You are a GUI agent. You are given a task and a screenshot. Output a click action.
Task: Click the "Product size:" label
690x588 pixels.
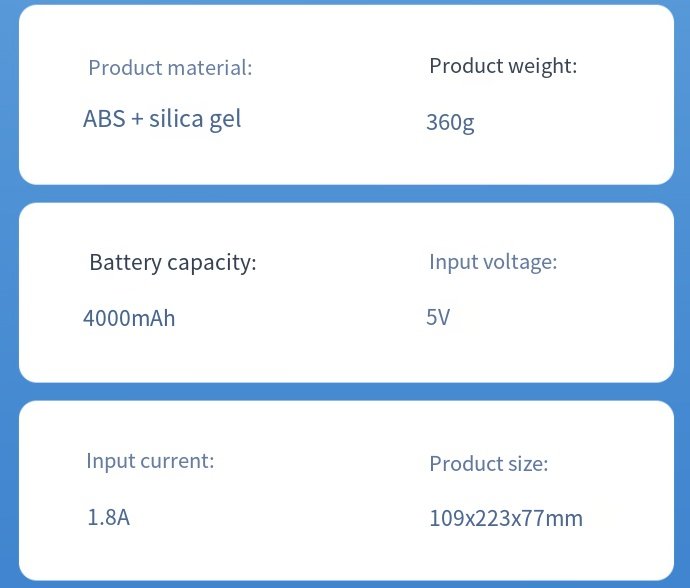click(489, 464)
